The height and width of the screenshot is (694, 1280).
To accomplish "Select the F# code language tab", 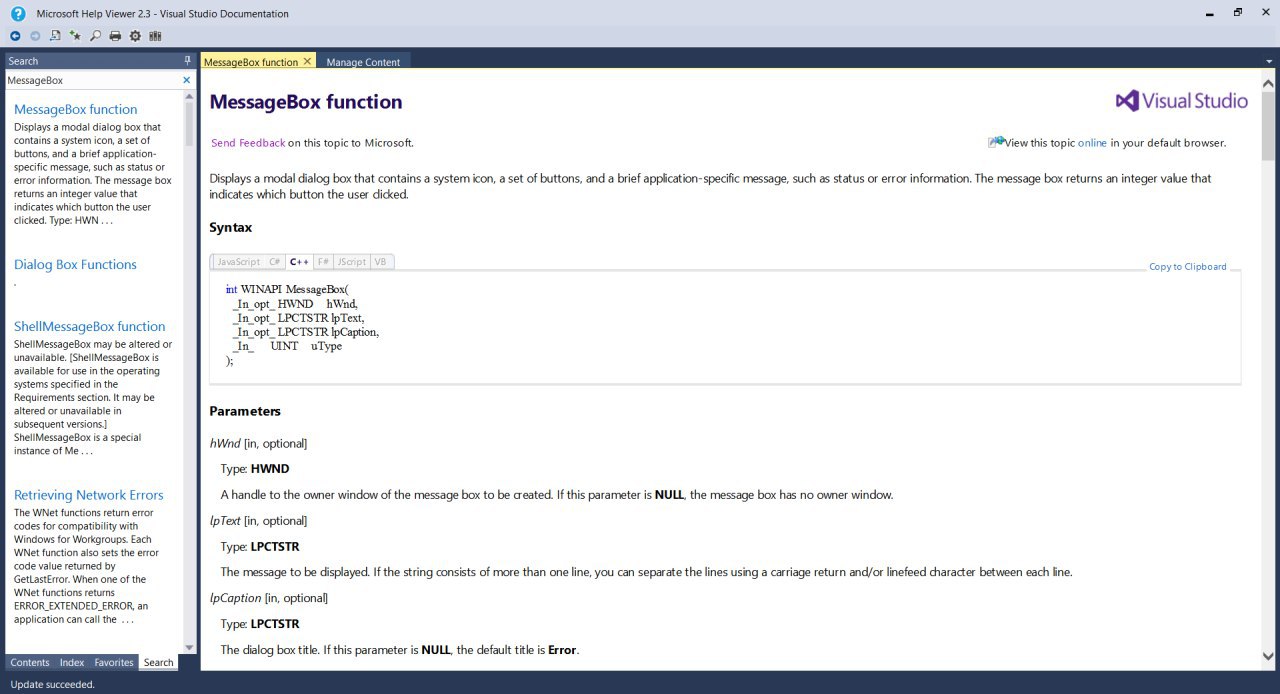I will click(x=323, y=261).
